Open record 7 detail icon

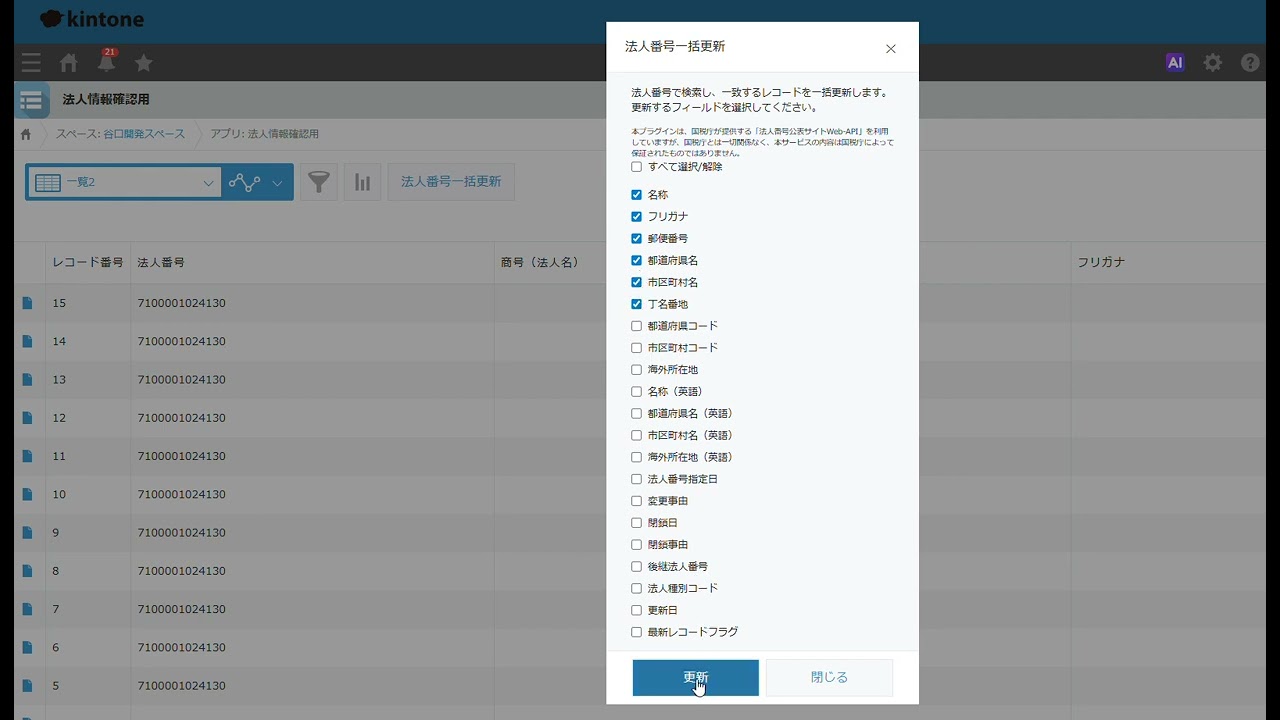click(x=28, y=609)
